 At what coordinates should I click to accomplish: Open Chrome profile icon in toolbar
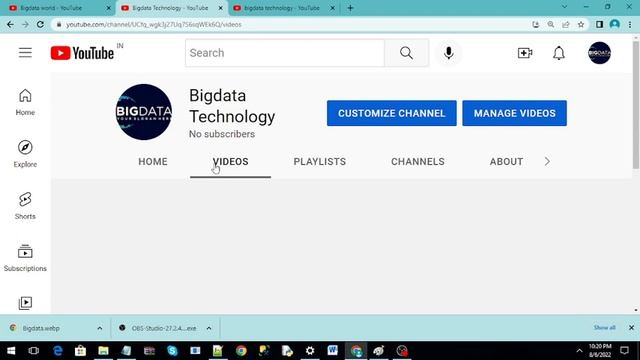coord(615,24)
